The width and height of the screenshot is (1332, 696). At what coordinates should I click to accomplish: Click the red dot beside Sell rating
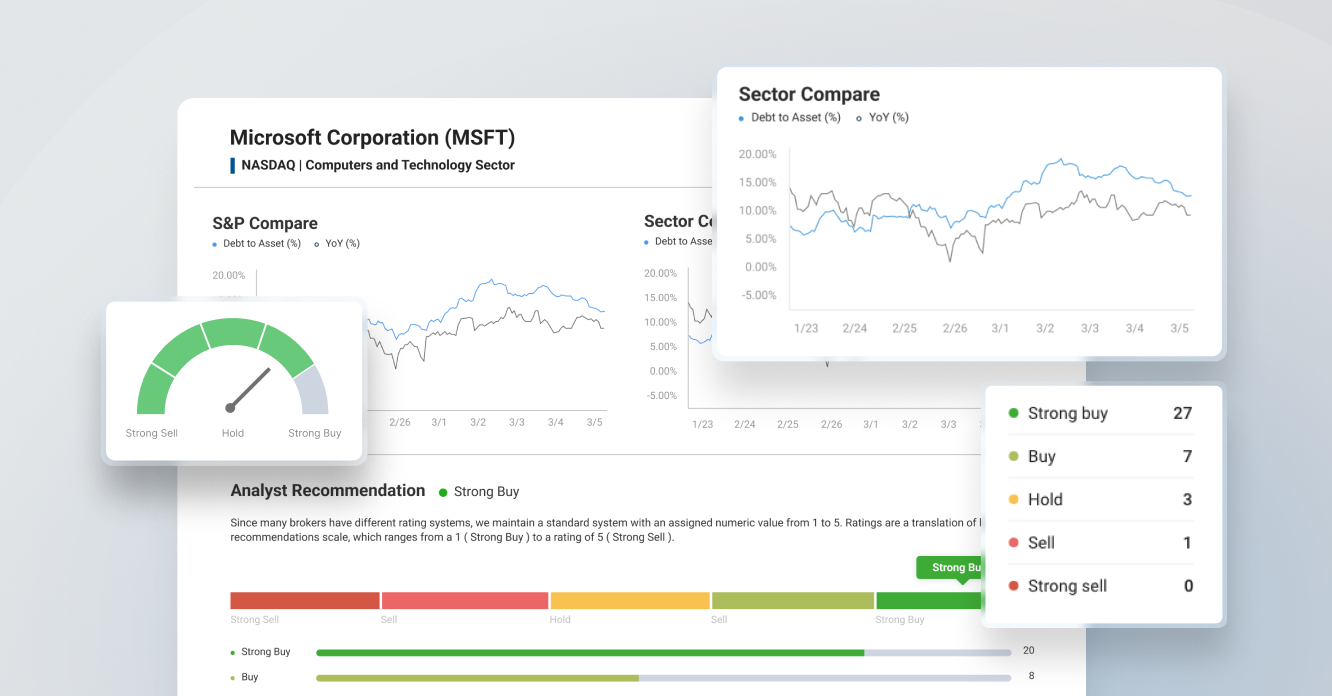(1016, 542)
